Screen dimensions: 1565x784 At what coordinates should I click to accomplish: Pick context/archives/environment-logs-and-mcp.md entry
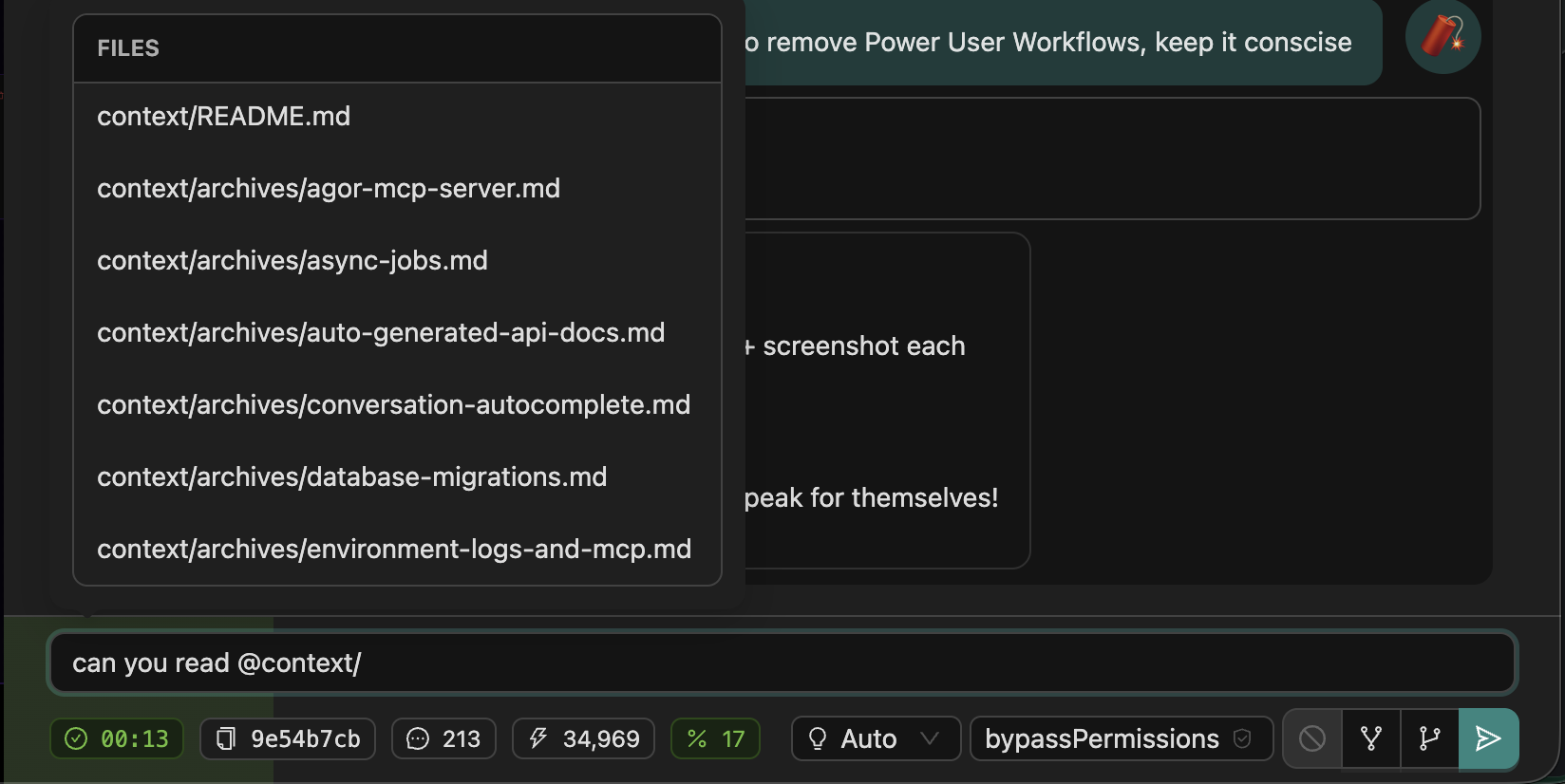(397, 550)
